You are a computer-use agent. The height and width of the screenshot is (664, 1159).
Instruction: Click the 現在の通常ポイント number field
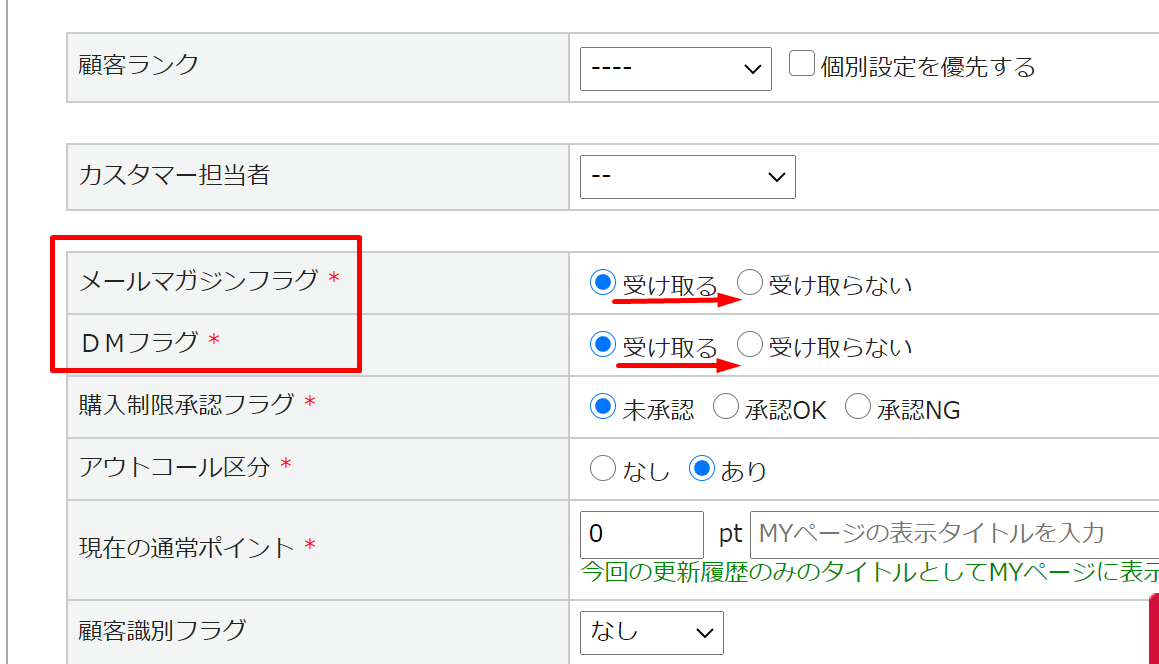click(641, 533)
